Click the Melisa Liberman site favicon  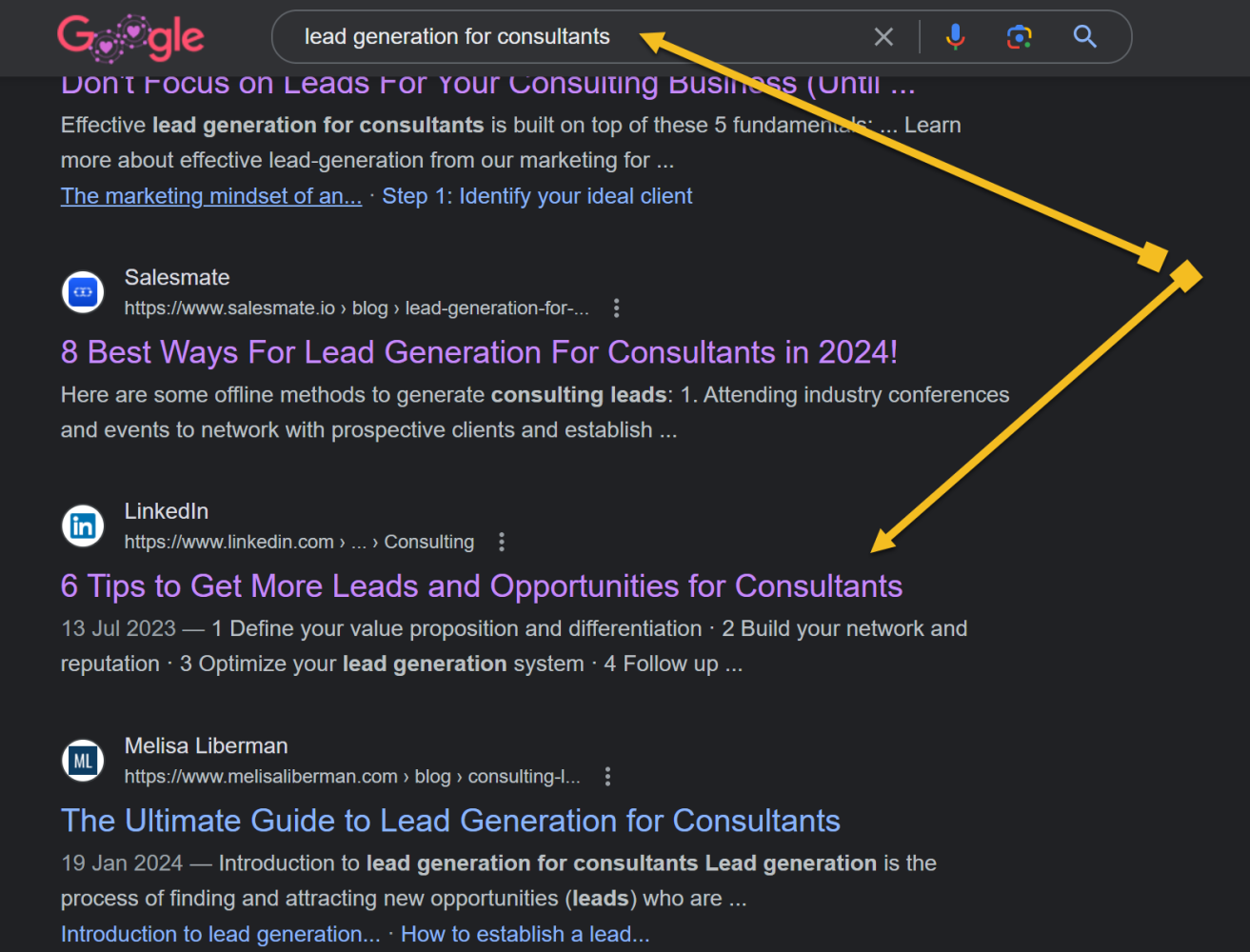[x=82, y=761]
